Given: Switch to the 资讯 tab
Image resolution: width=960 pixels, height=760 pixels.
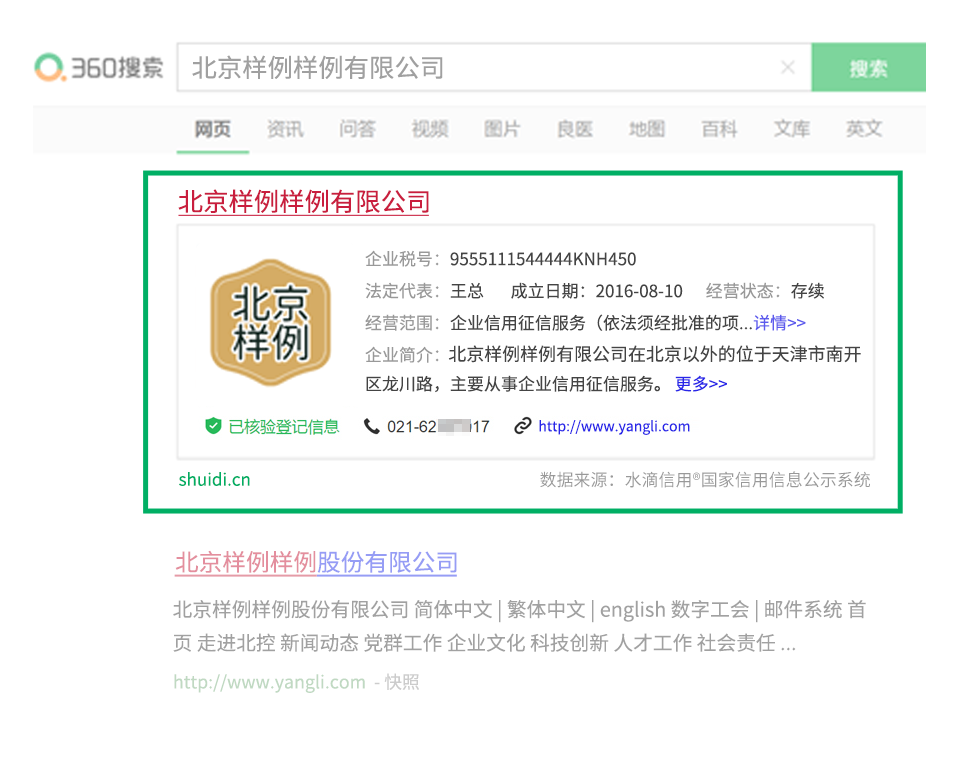Looking at the screenshot, I should click(x=285, y=129).
